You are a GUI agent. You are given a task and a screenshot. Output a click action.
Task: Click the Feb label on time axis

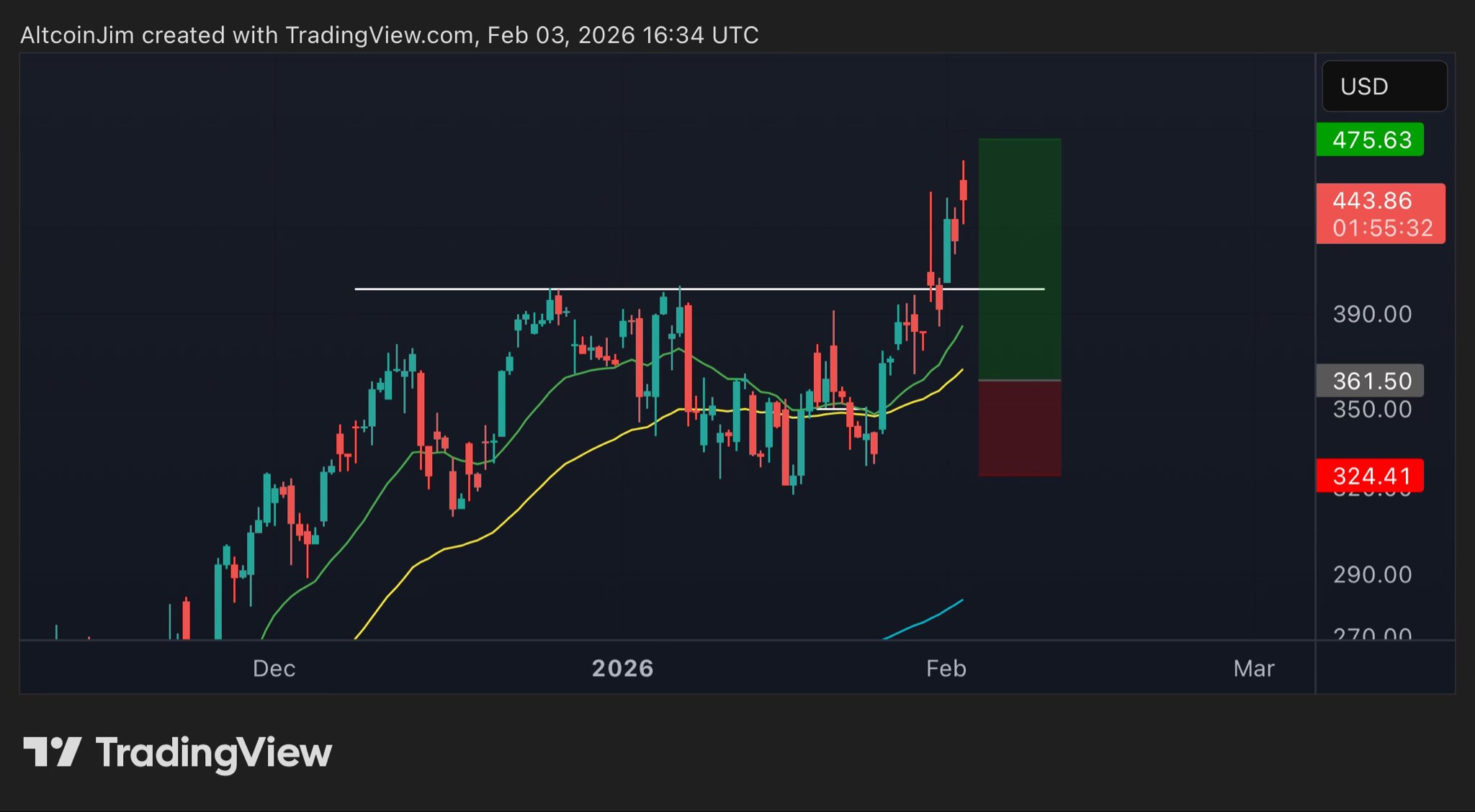tap(946, 669)
